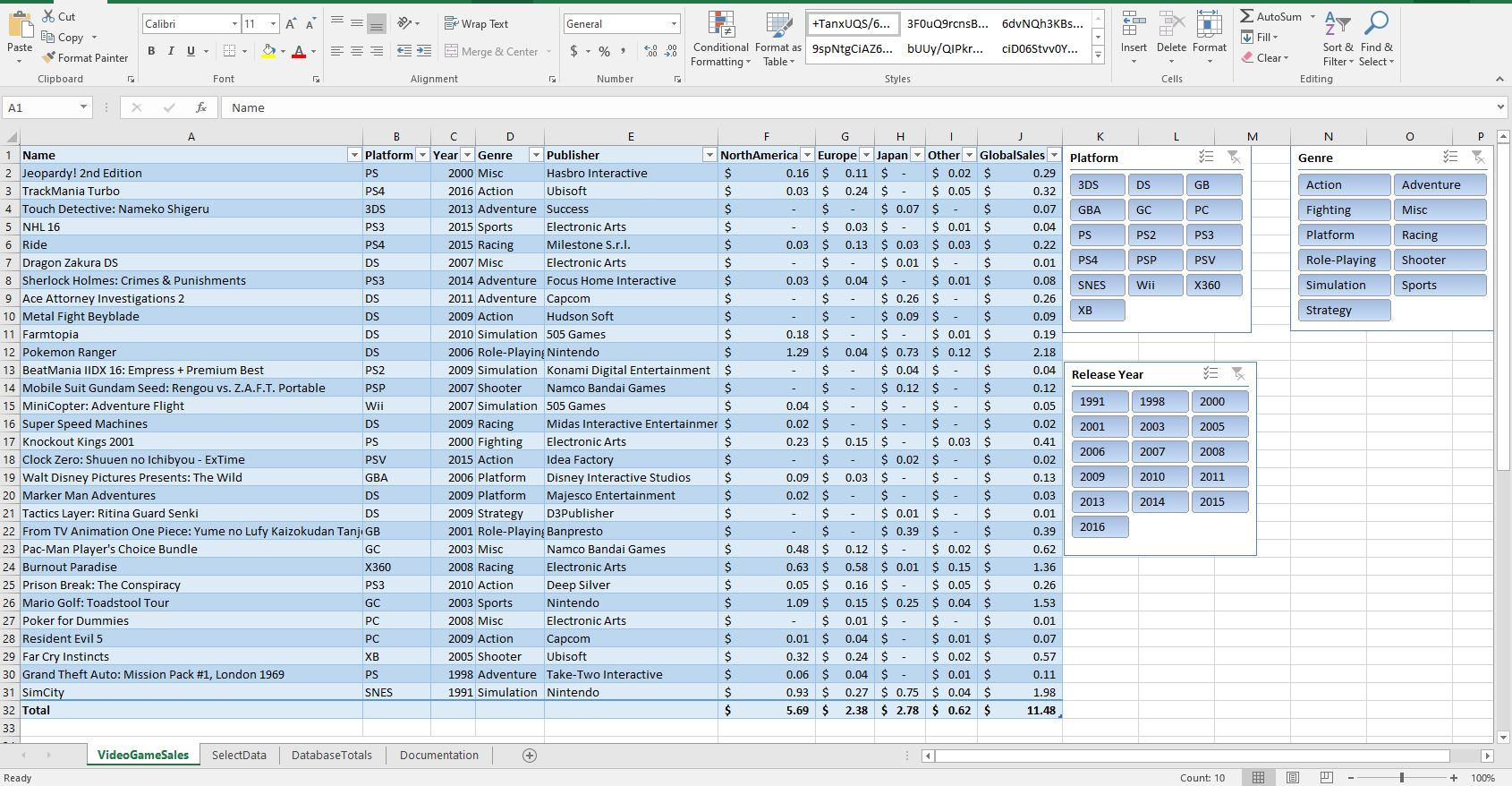Toggle bold formatting
Viewport: 1512px width, 786px height.
pyautogui.click(x=151, y=51)
